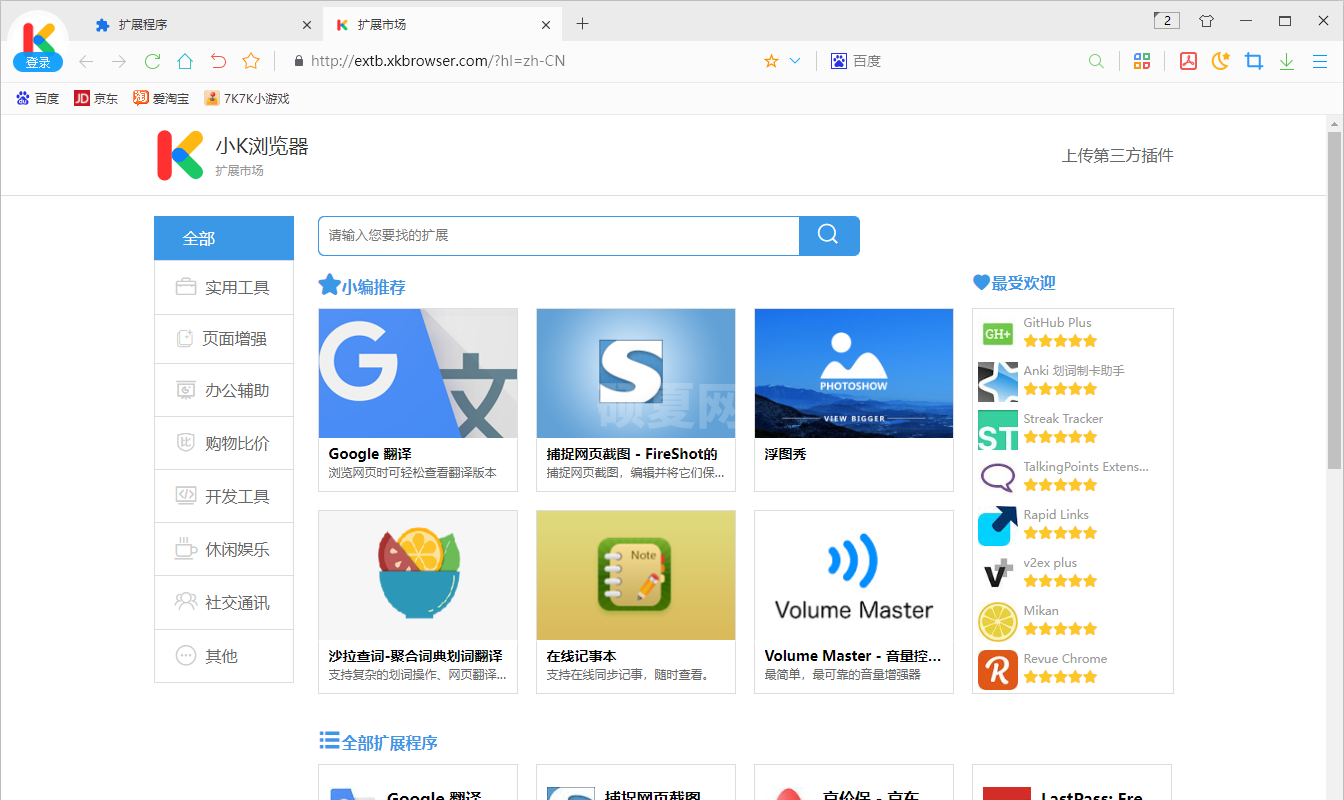Open the Volume Master extension card
The height and width of the screenshot is (800, 1344).
click(x=854, y=602)
